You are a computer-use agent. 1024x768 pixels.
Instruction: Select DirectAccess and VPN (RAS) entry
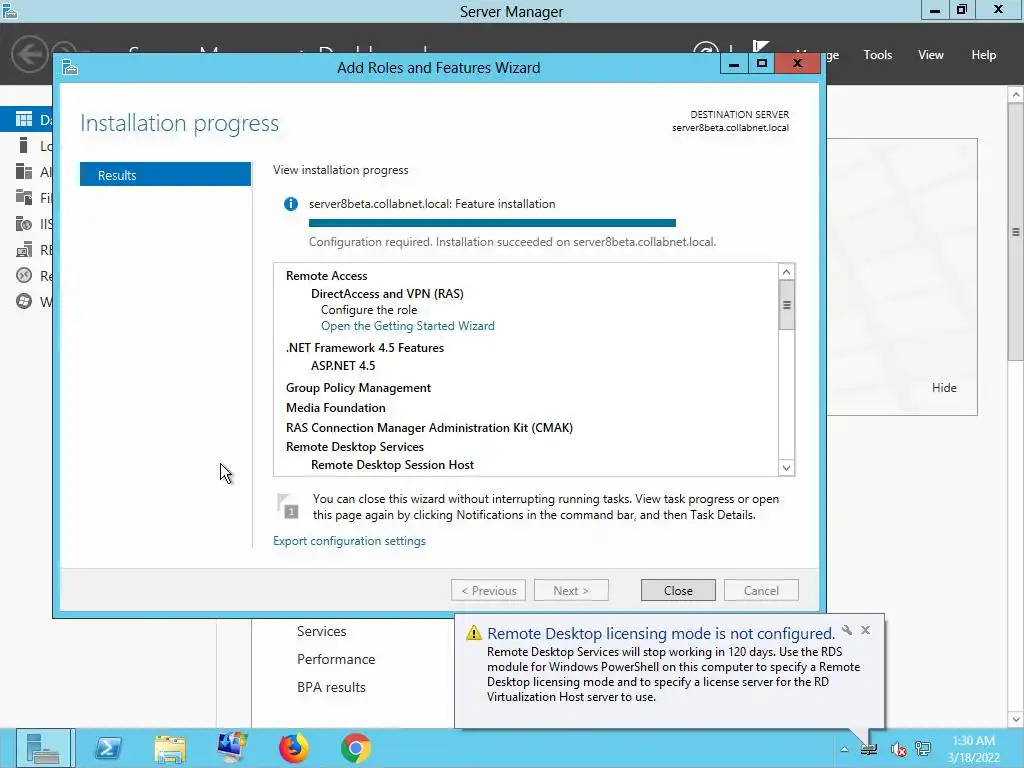coord(387,293)
